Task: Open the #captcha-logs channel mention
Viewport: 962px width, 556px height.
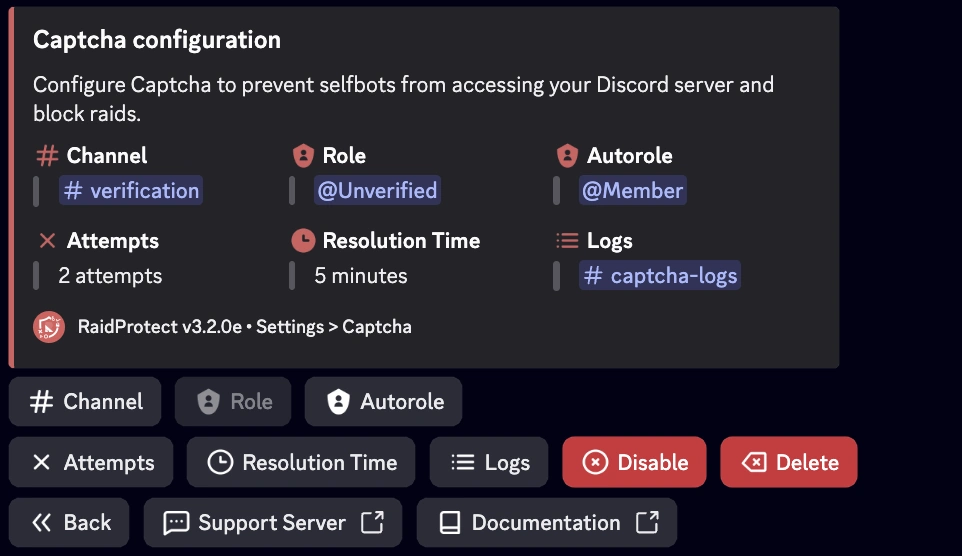Action: [x=661, y=276]
